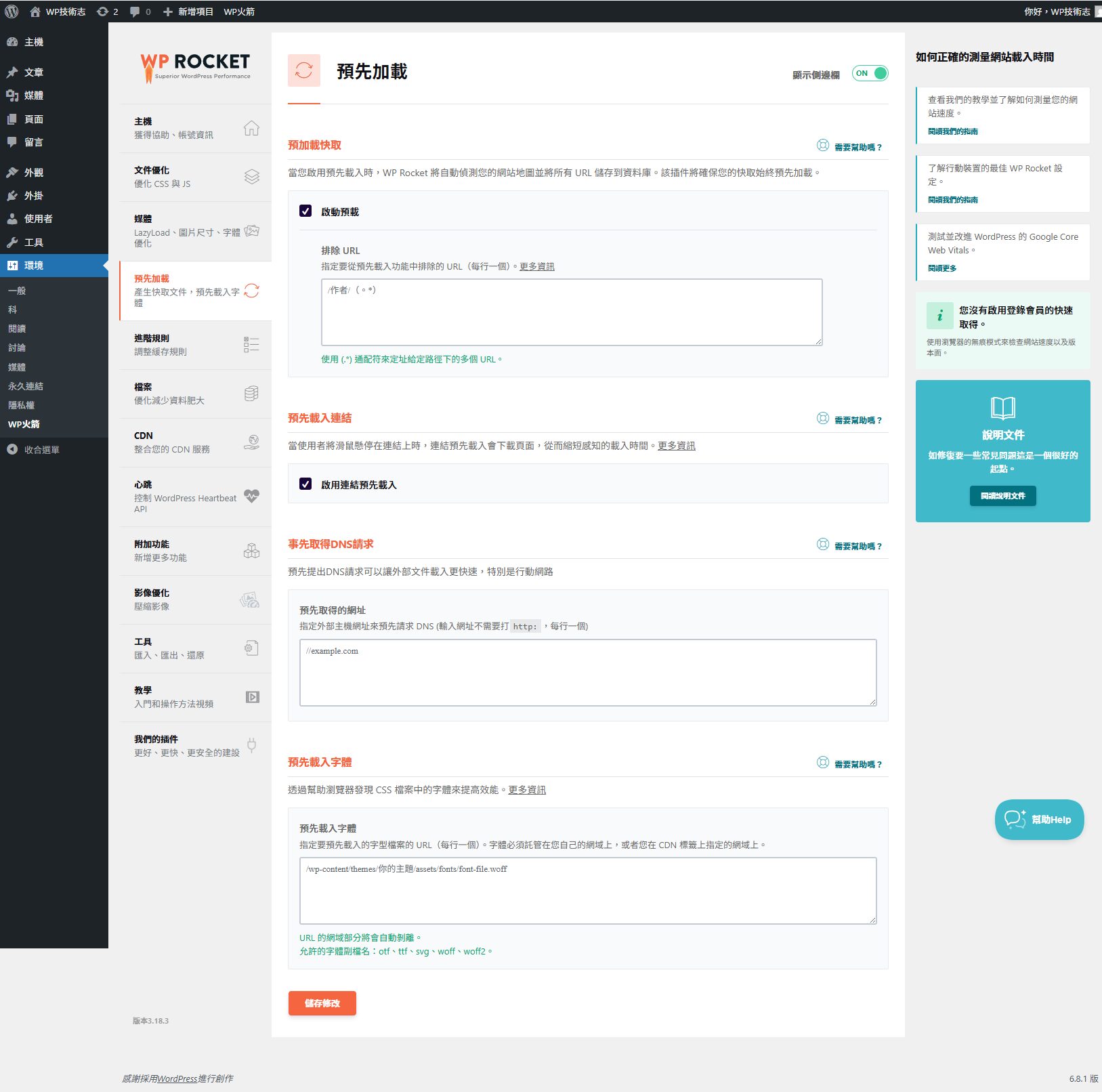1102x1092 pixels.
Task: Focus the 預先取得的網址 text area
Action: [588, 673]
